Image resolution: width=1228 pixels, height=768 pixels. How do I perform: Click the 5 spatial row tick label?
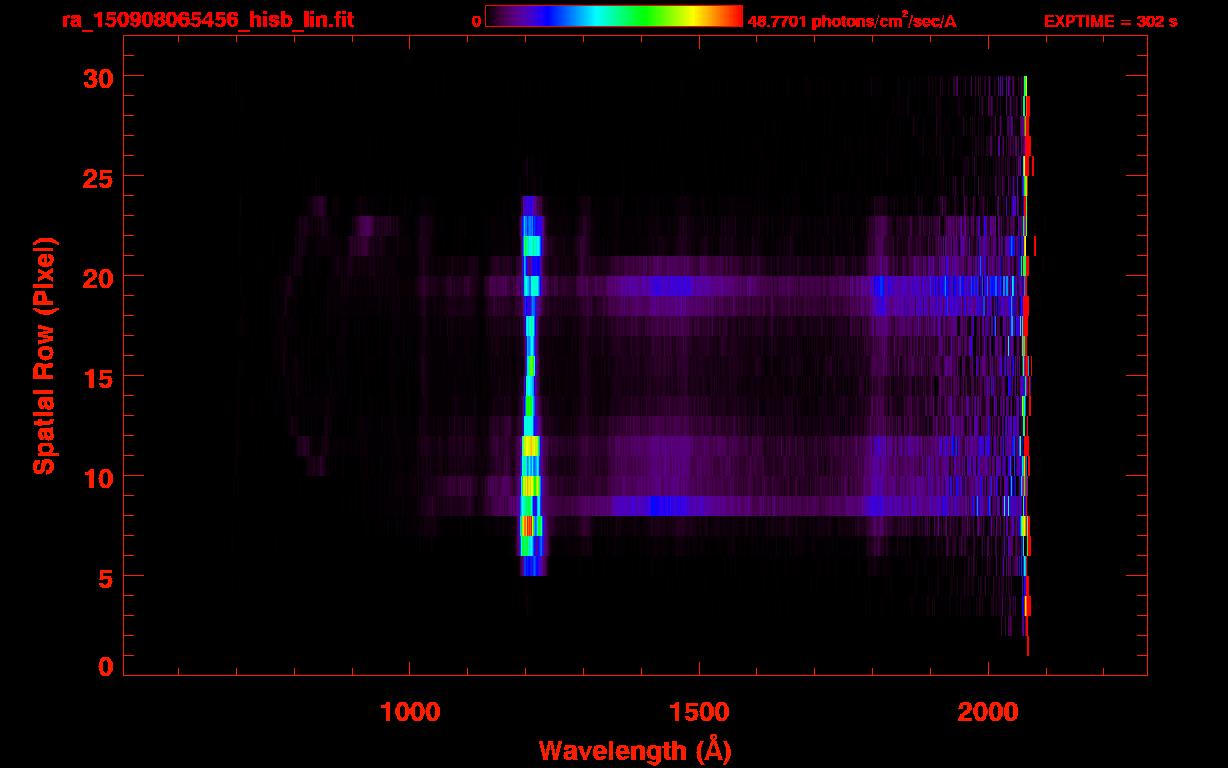pos(106,577)
